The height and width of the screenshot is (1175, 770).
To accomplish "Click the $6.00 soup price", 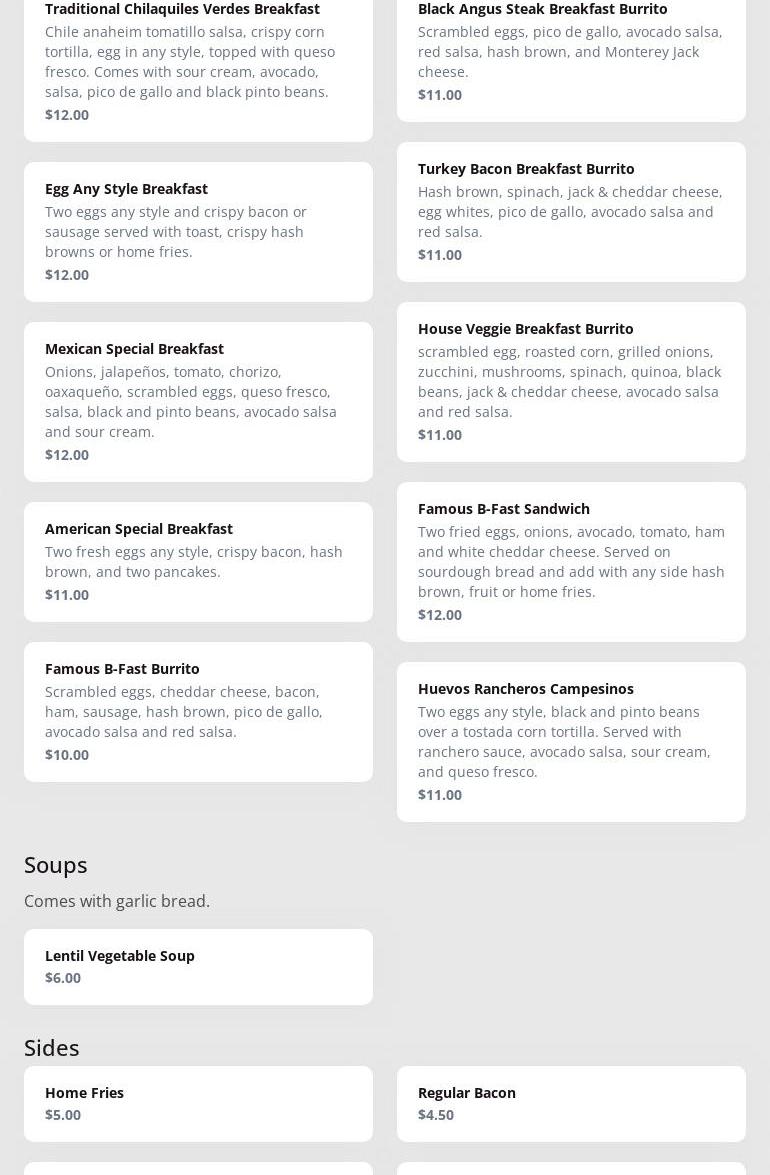I will point(63,977).
